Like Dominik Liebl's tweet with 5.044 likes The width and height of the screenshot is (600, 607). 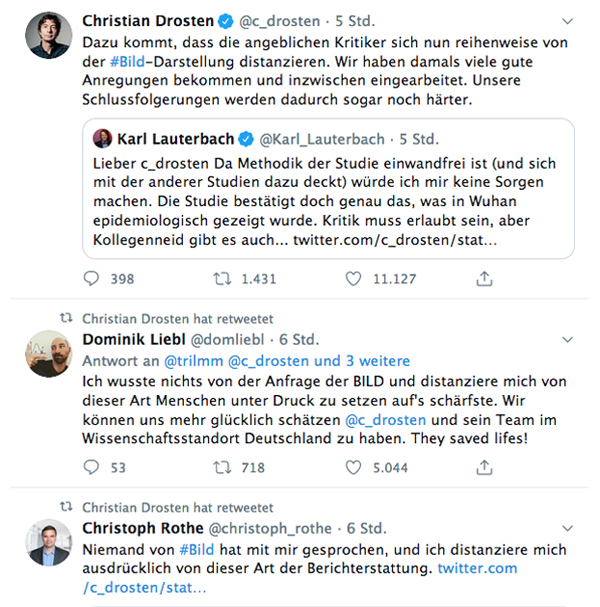click(x=353, y=466)
